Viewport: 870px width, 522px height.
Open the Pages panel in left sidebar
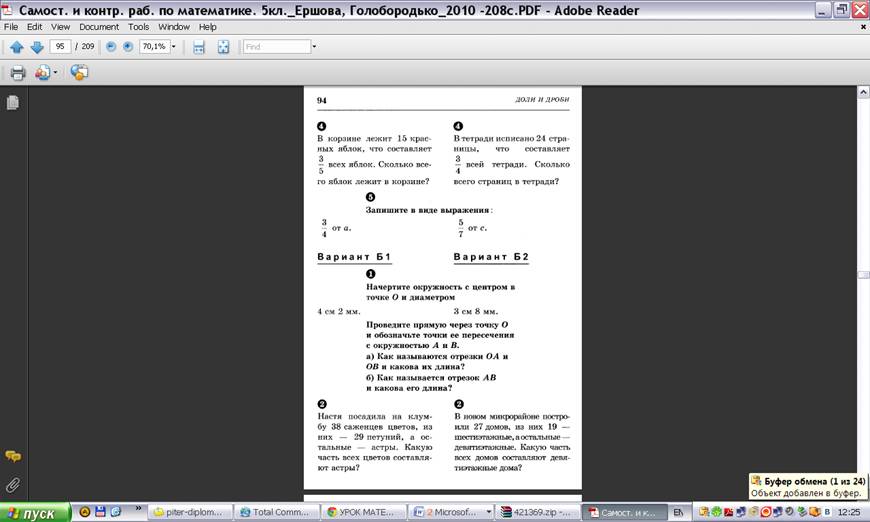(x=12, y=103)
